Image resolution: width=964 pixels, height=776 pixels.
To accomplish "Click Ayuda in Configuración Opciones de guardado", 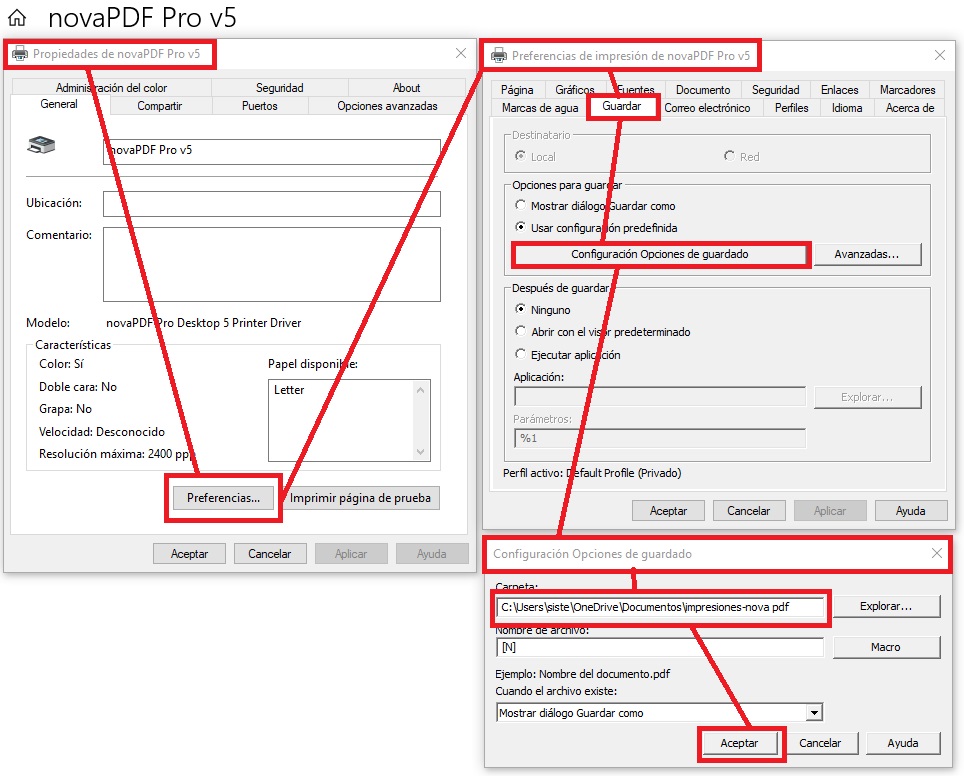I will 903,743.
